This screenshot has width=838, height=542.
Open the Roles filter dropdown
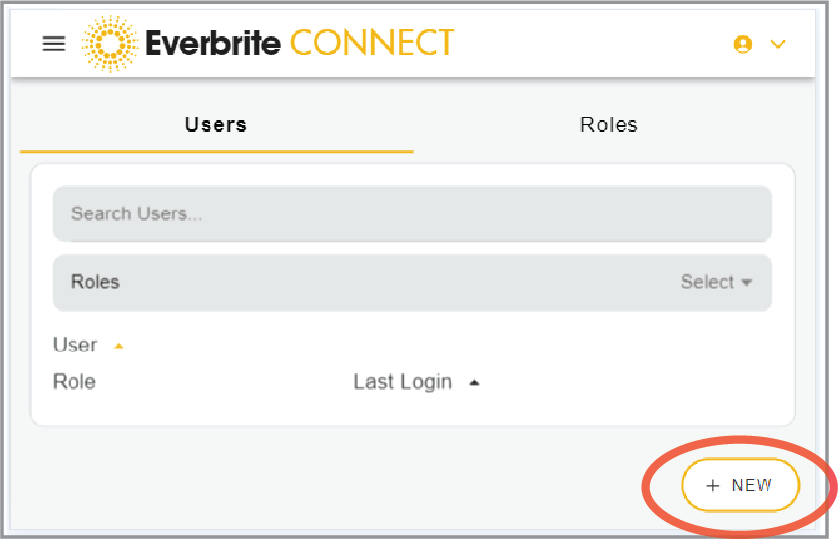point(411,282)
